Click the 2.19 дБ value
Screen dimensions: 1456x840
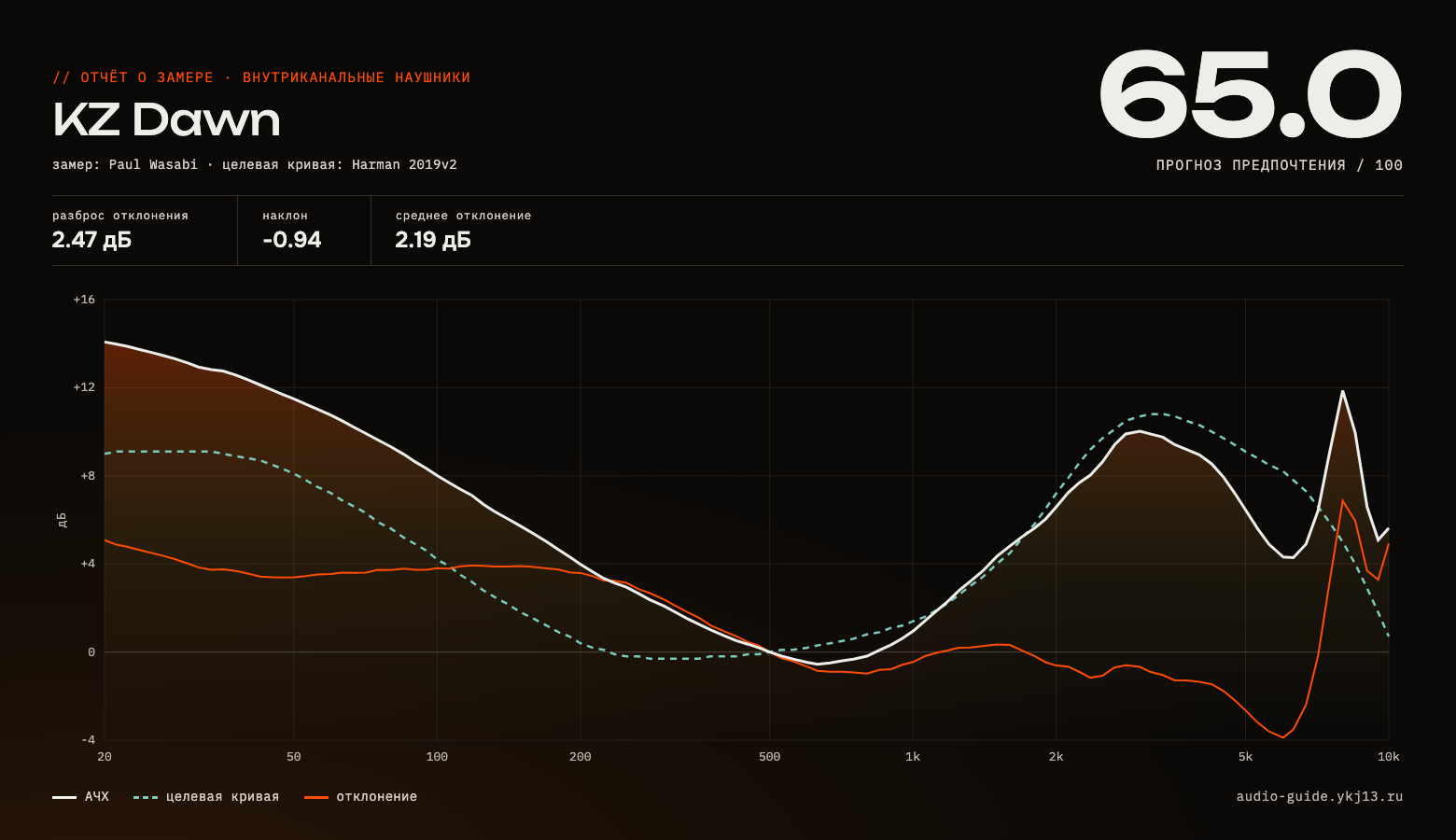pyautogui.click(x=433, y=240)
